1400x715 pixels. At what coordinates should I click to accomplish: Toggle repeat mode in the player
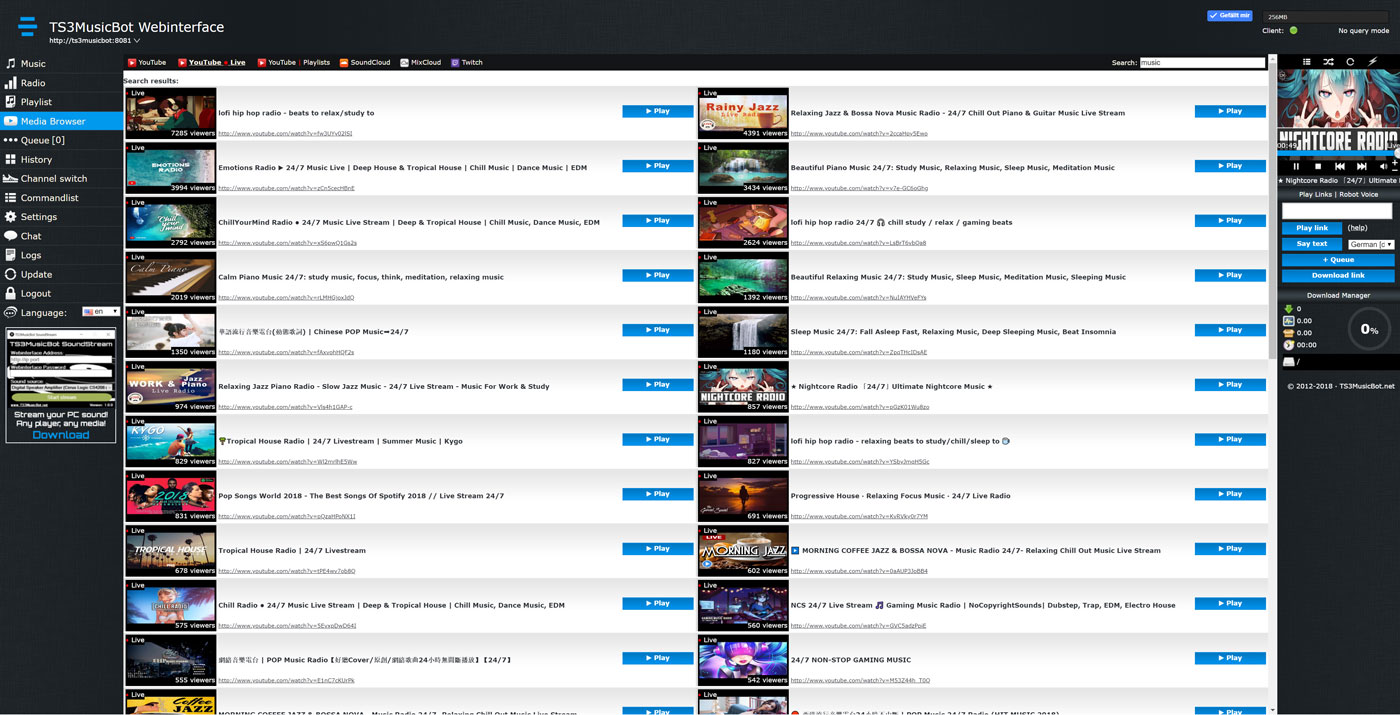(1350, 62)
